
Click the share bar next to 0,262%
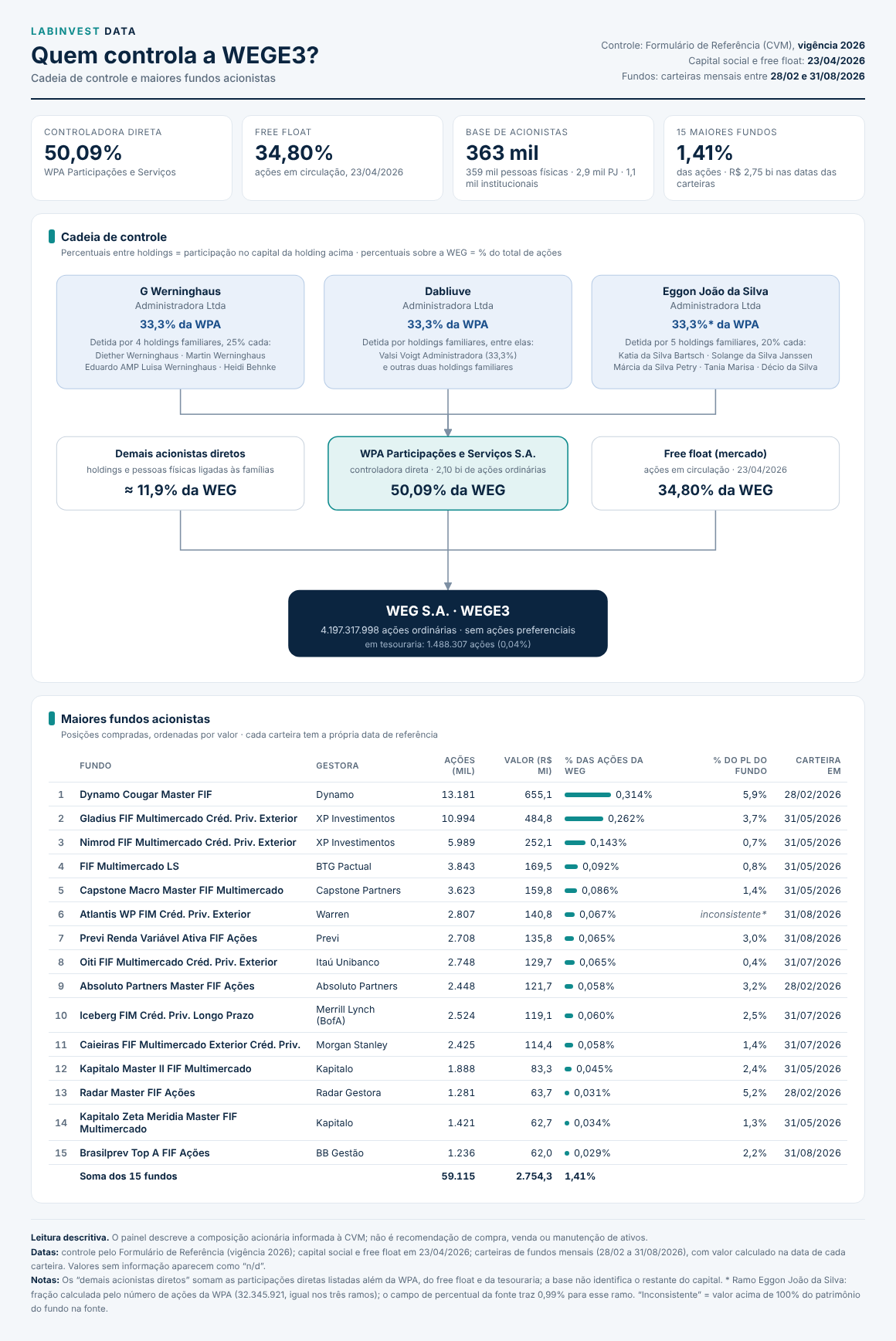coord(584,818)
